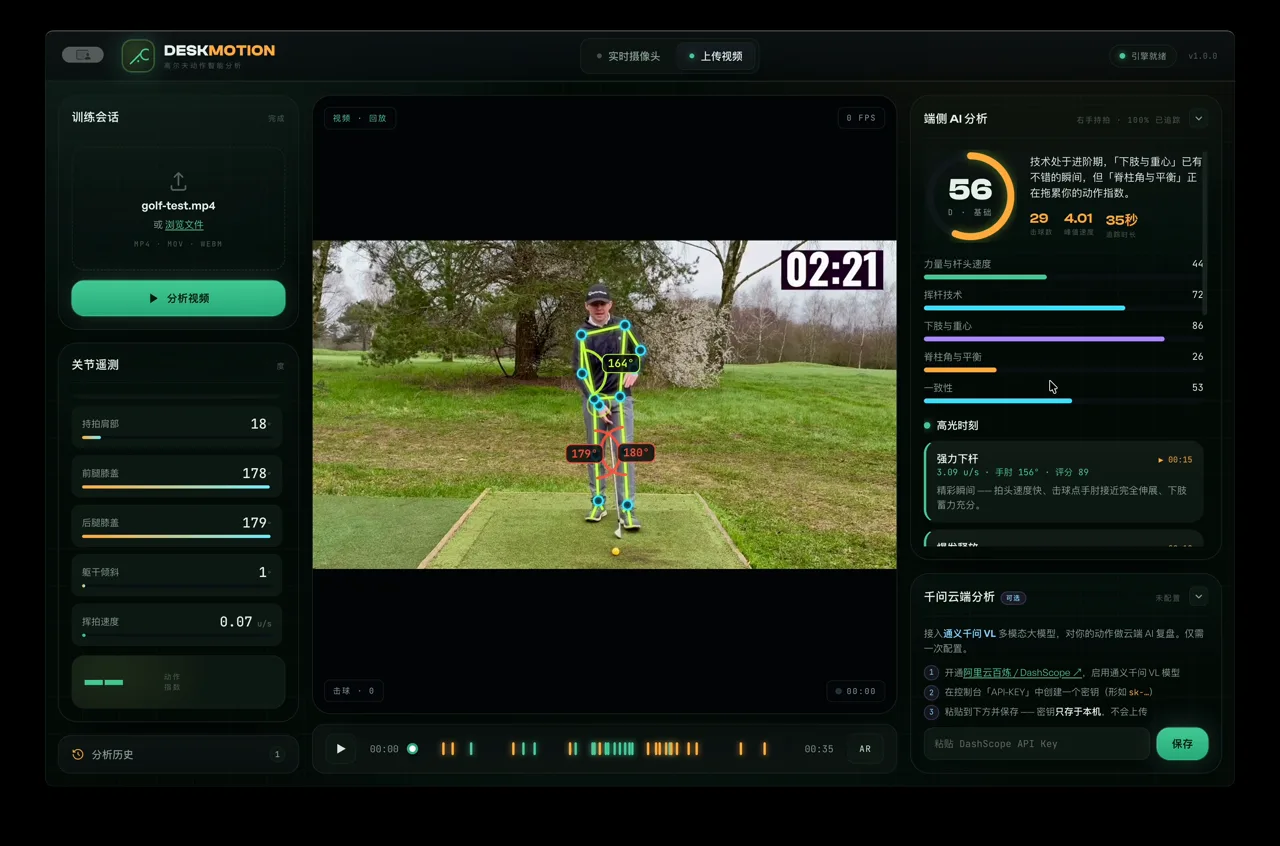
Task: Click the 未配置 status text
Action: click(1168, 598)
